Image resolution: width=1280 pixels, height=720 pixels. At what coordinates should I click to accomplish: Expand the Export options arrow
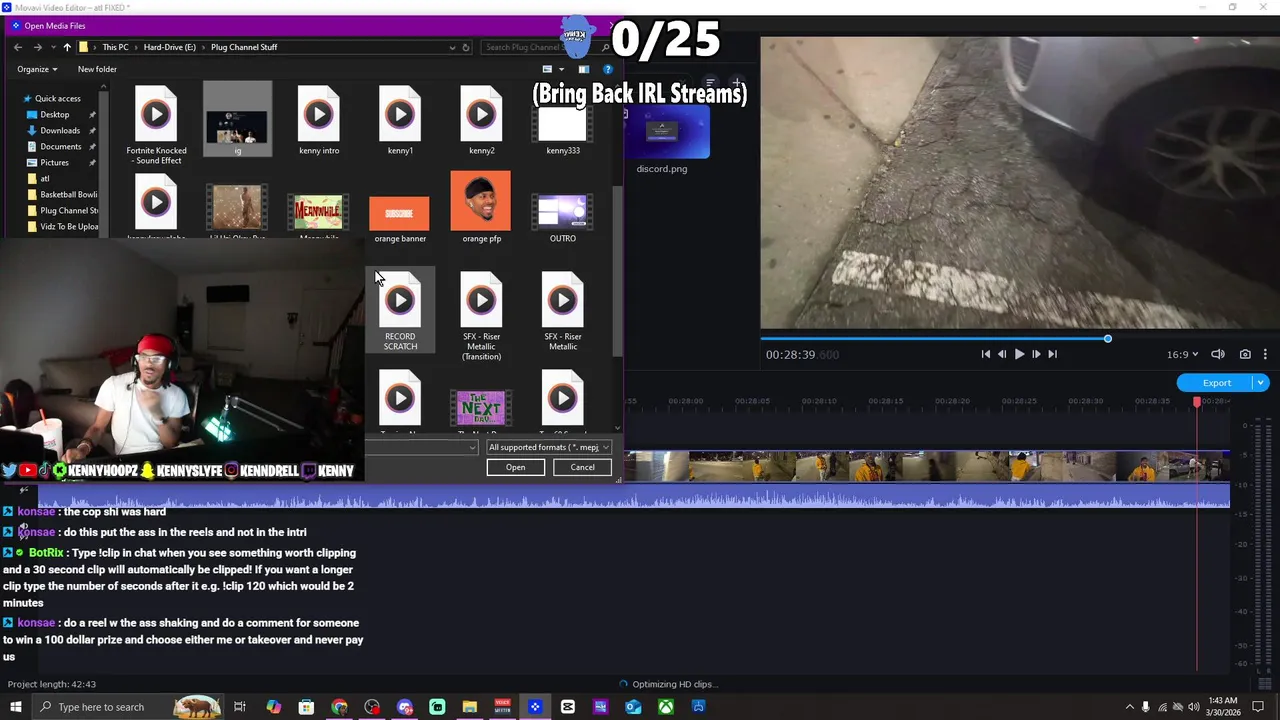[1261, 383]
